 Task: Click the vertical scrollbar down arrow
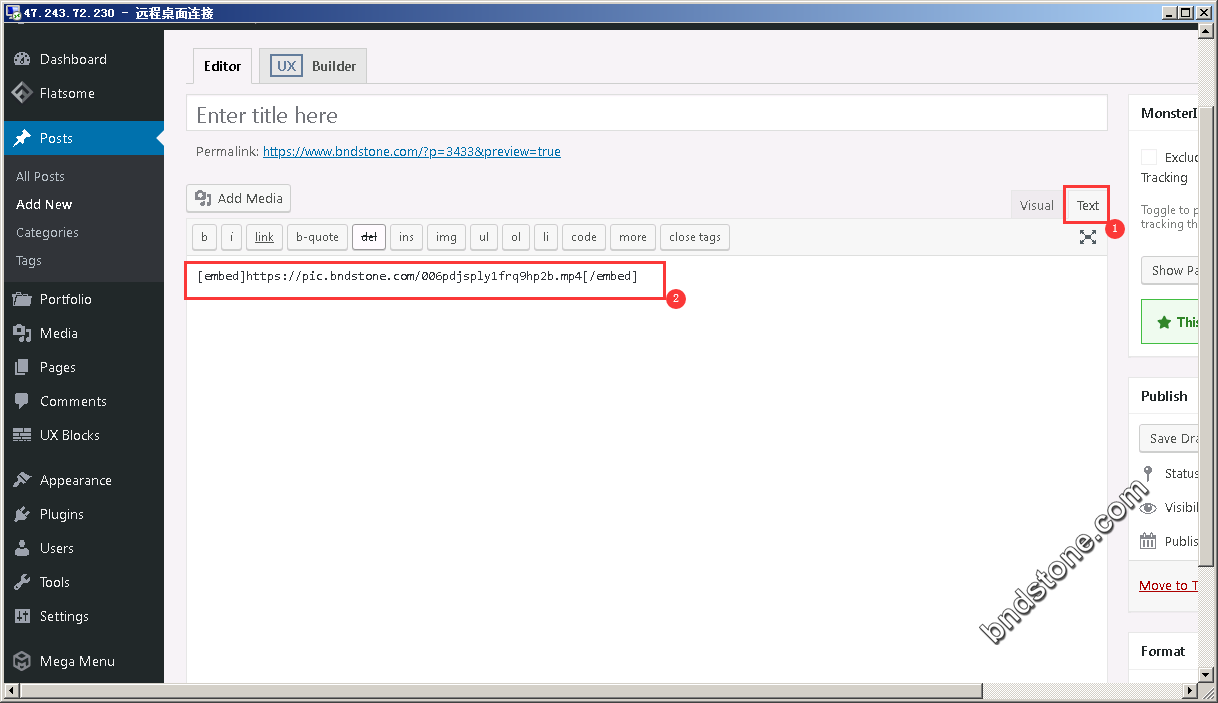(x=1207, y=675)
